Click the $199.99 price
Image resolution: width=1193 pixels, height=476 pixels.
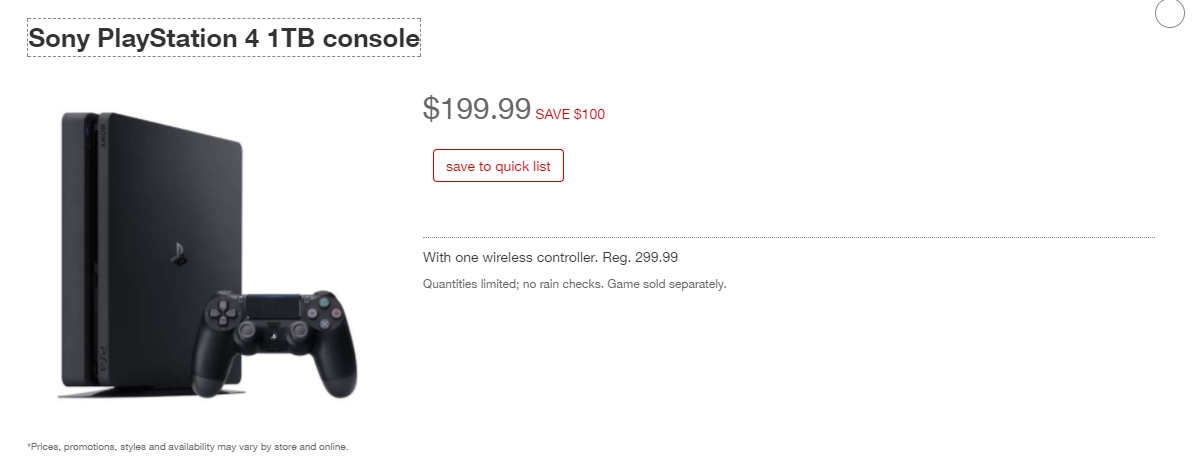[x=476, y=108]
